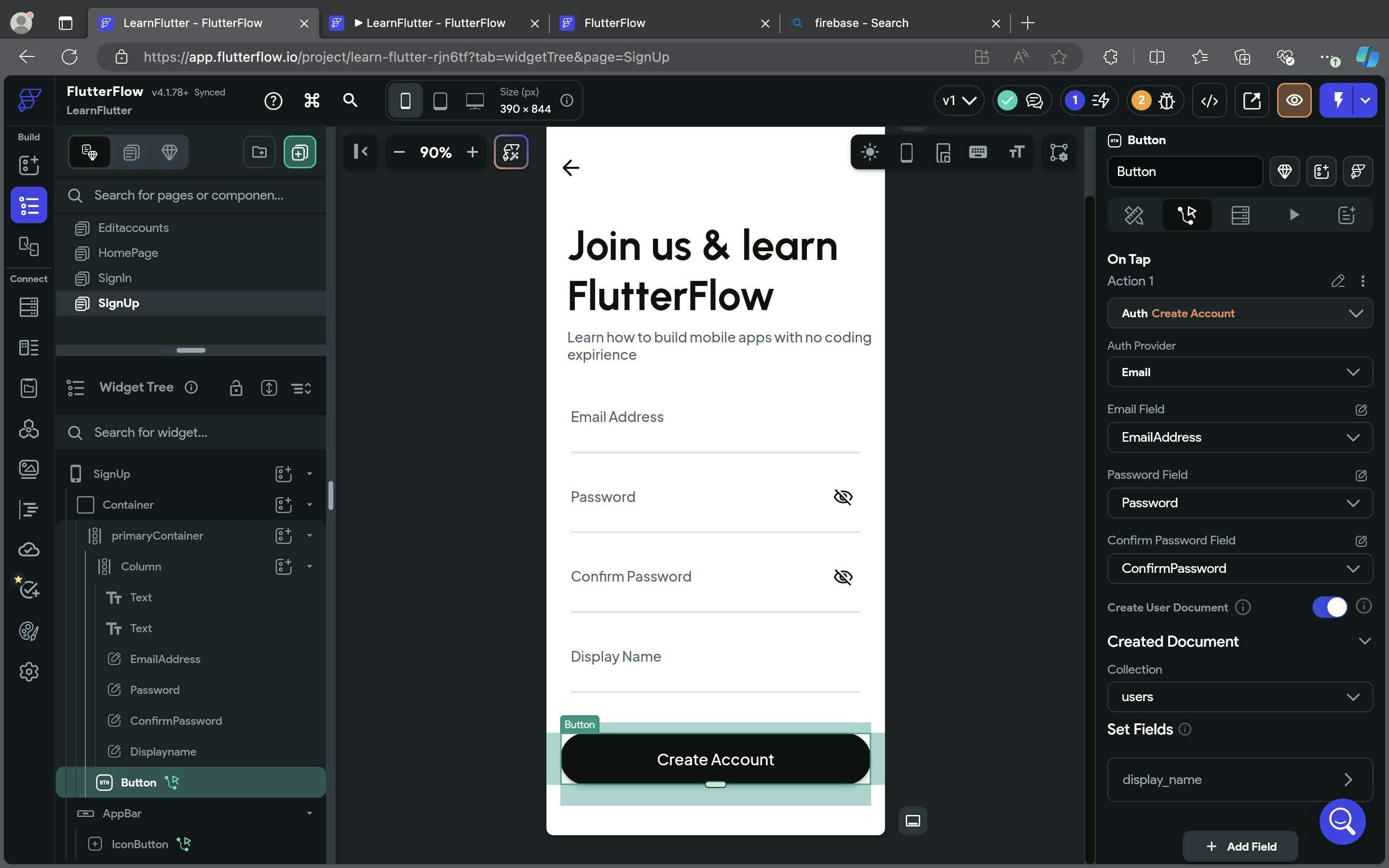Disable the Create User Document toggle
This screenshot has height=868, width=1389.
tap(1329, 607)
